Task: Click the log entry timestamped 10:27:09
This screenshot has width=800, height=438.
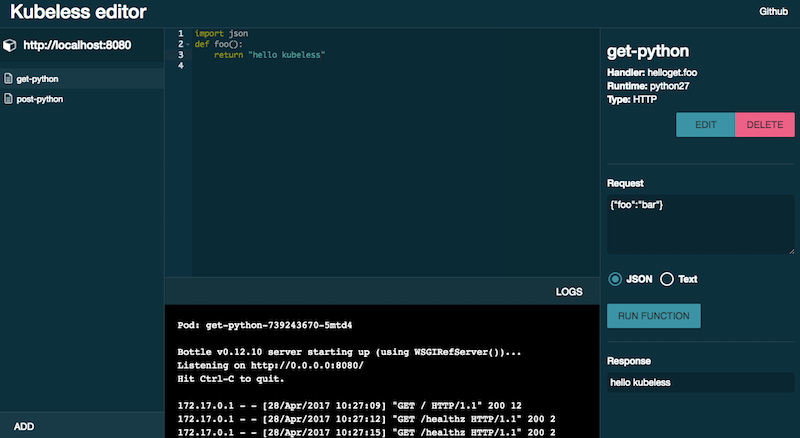Action: [349, 405]
